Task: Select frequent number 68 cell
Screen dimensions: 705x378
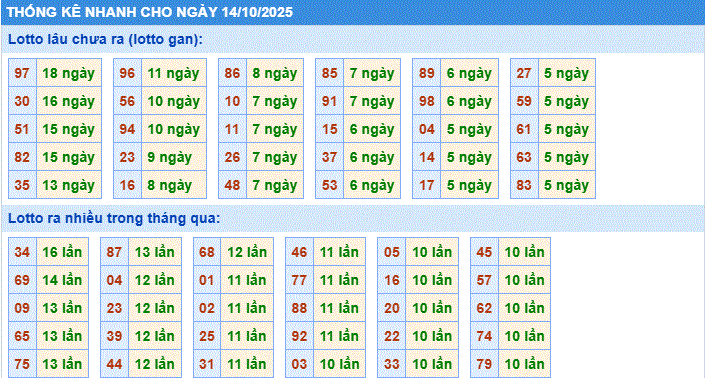Action: (207, 252)
